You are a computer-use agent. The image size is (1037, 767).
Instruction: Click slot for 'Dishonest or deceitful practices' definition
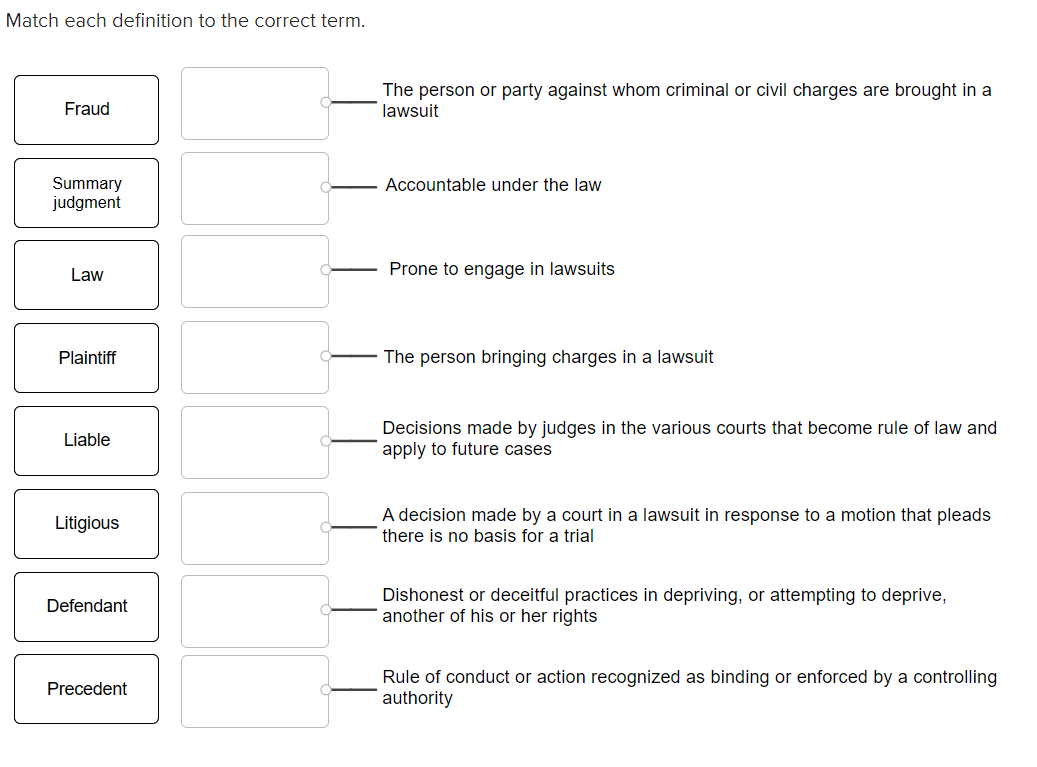pos(255,611)
